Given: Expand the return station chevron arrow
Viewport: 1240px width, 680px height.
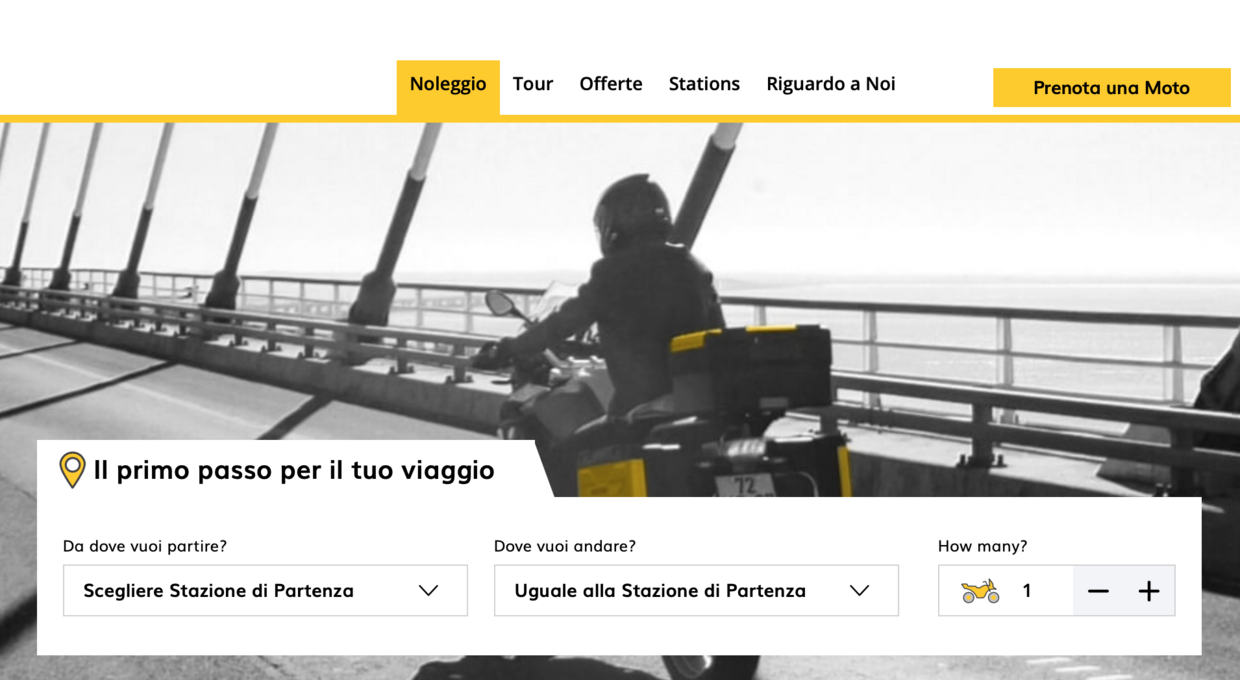Looking at the screenshot, I should pyautogui.click(x=859, y=591).
